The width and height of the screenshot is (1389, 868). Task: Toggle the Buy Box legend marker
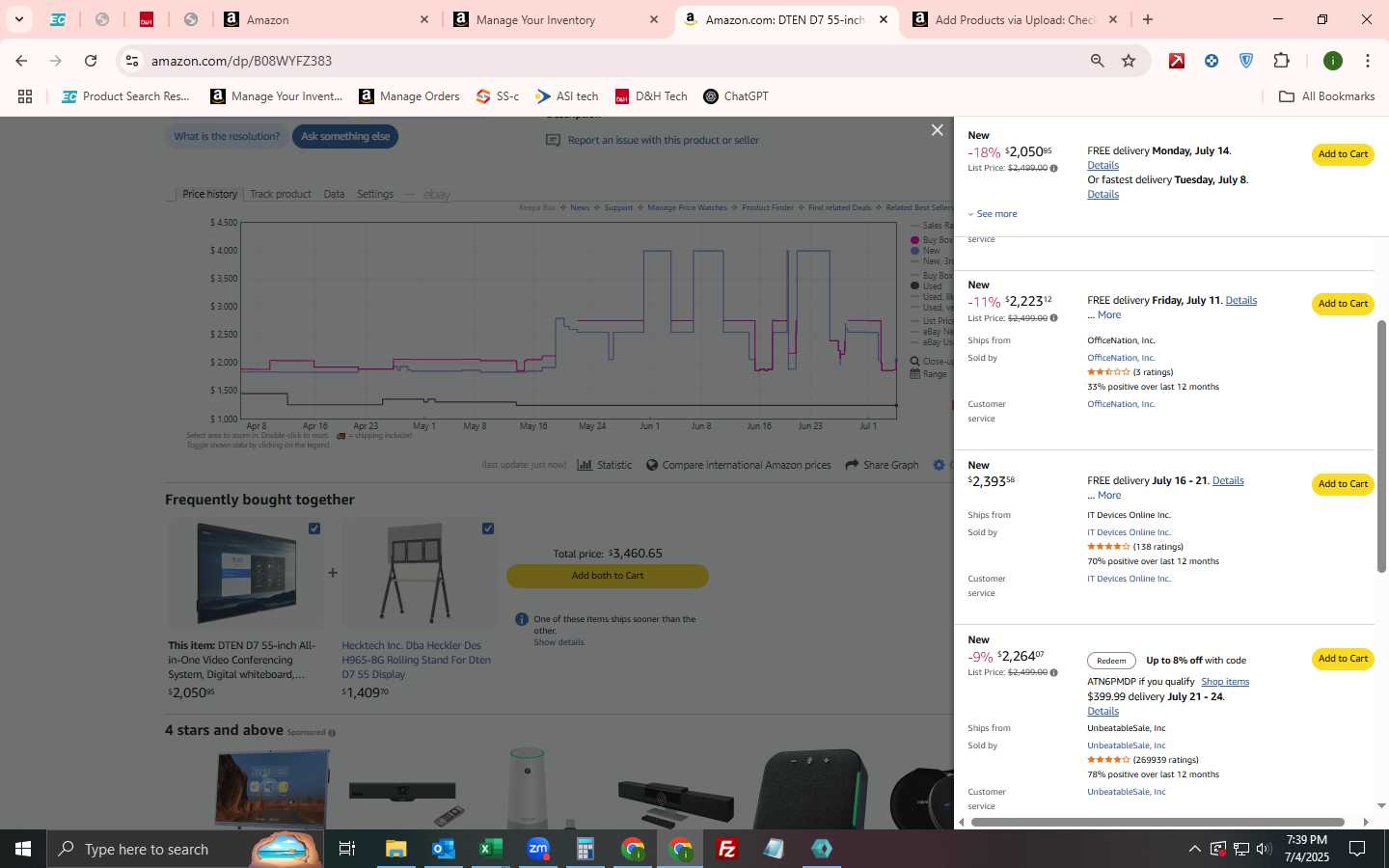click(915, 240)
